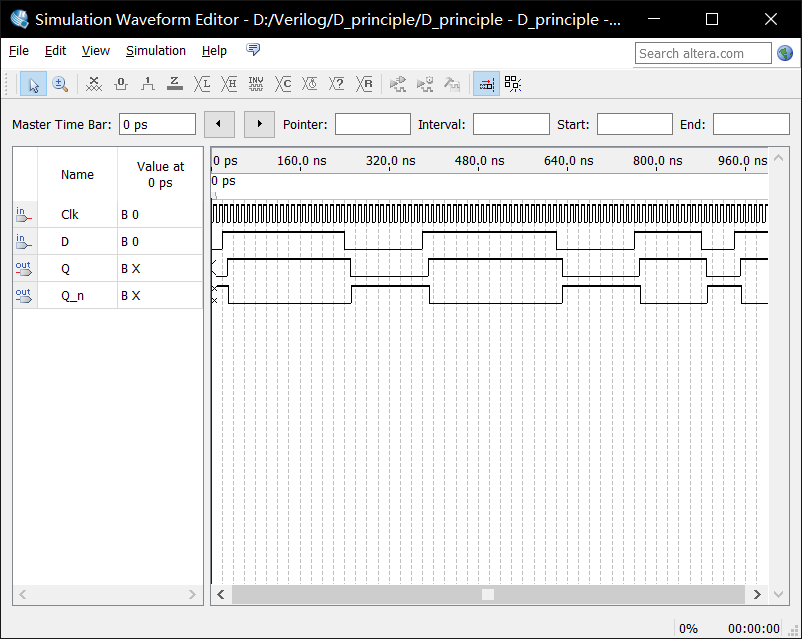Click waveform scrollbar right arrow
Viewport: 802px width, 639px height.
point(757,594)
